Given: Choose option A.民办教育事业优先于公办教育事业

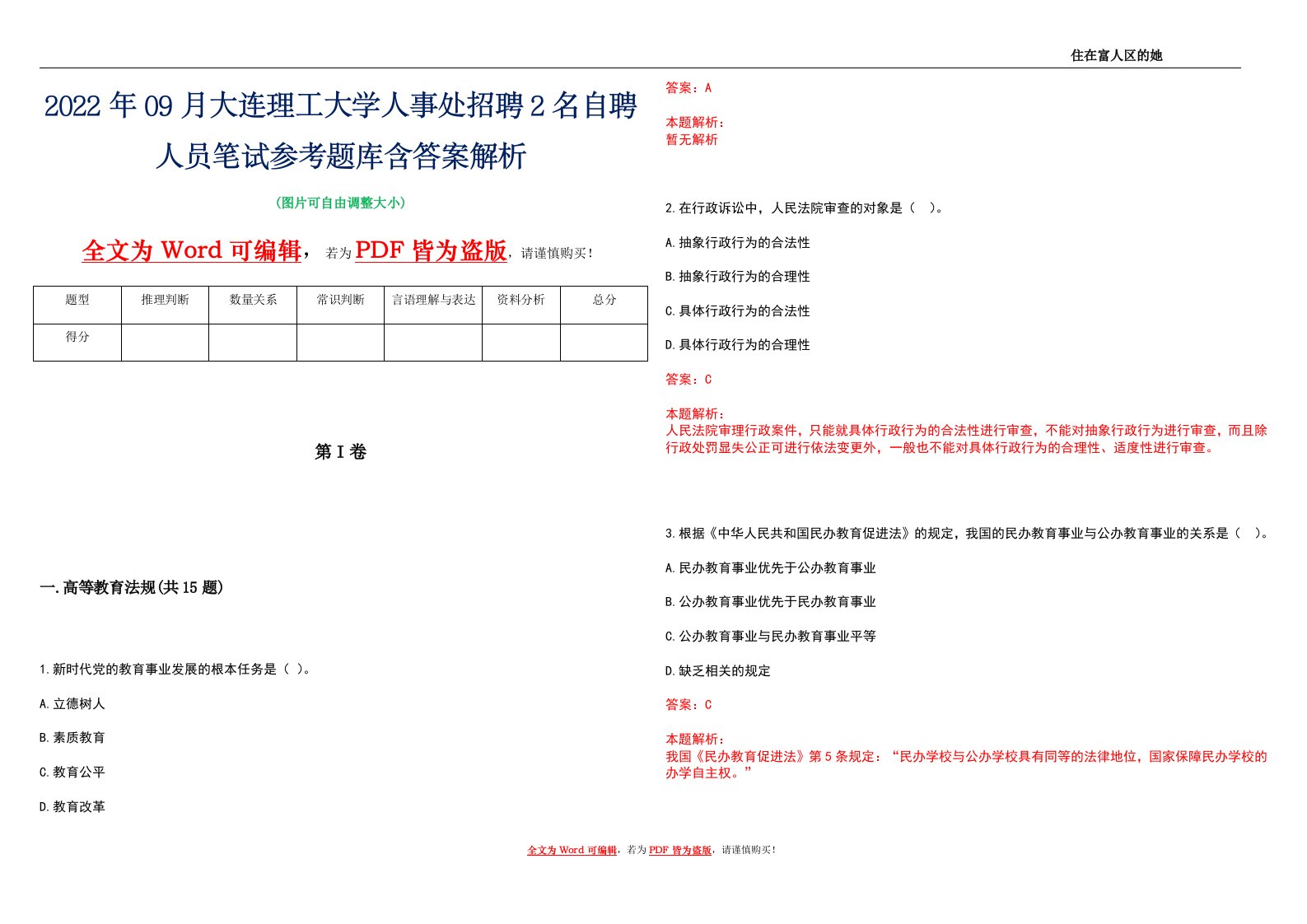Looking at the screenshot, I should pos(771,568).
